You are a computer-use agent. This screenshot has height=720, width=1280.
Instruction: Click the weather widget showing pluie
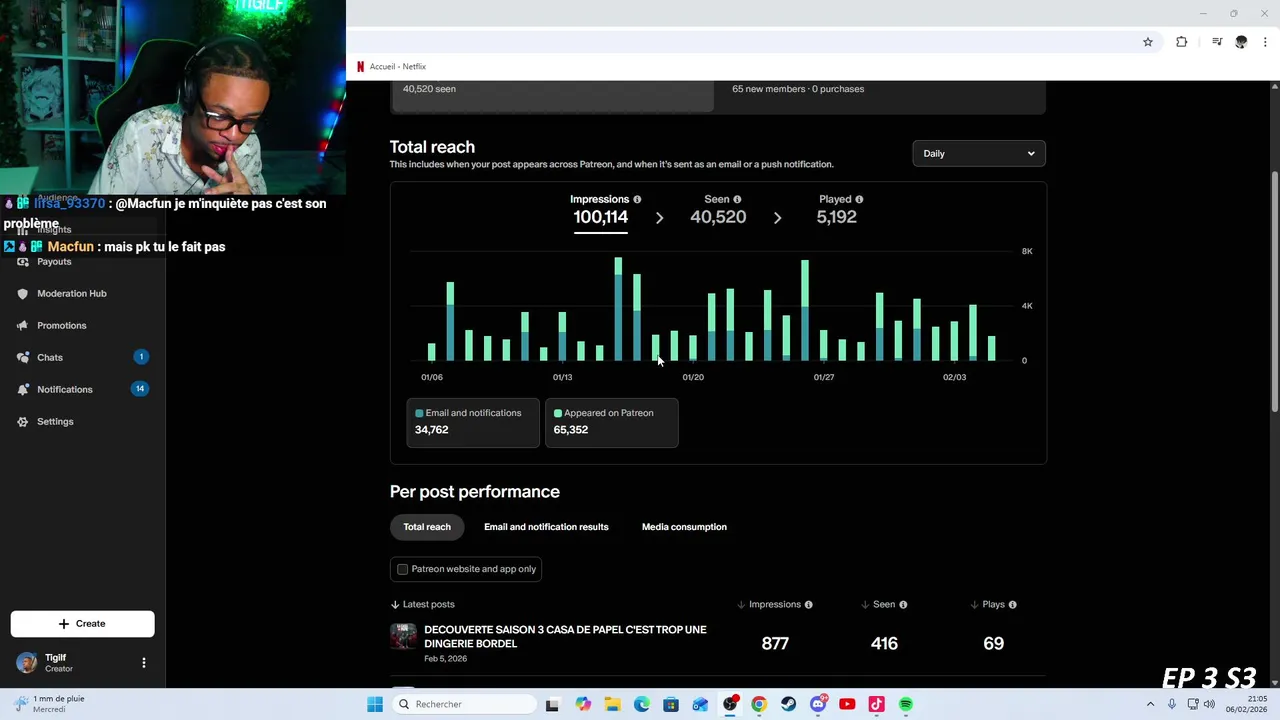coord(48,704)
